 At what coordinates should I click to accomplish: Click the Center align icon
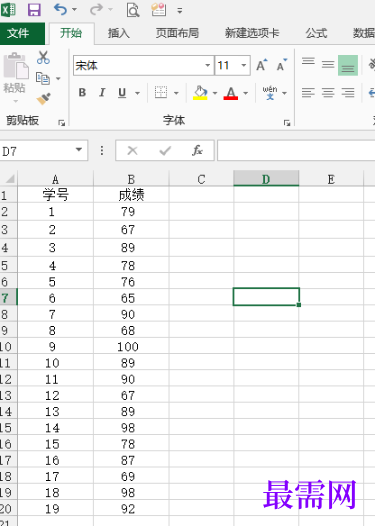click(x=328, y=92)
